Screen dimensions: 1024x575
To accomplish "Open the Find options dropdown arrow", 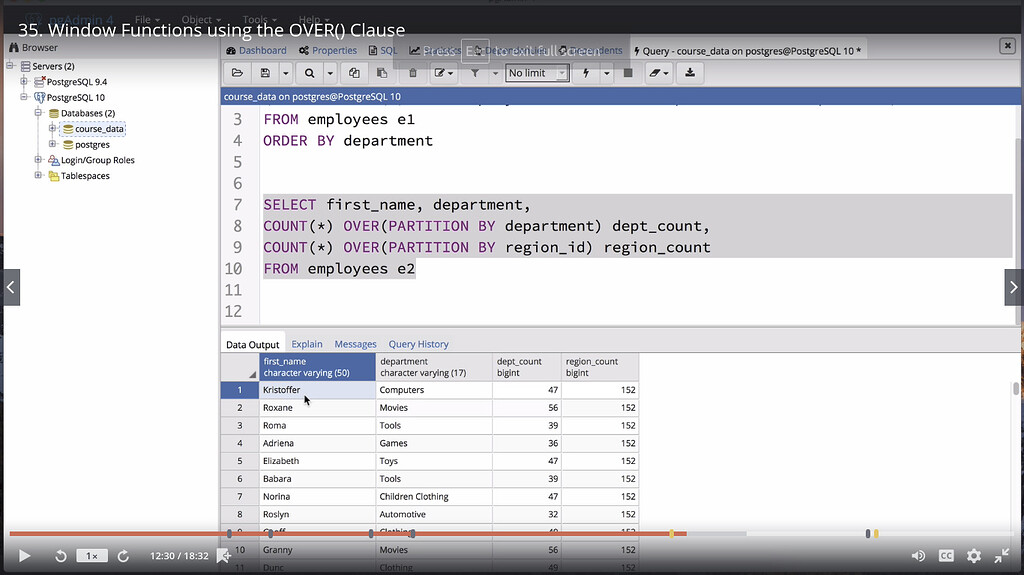I will click(x=330, y=73).
